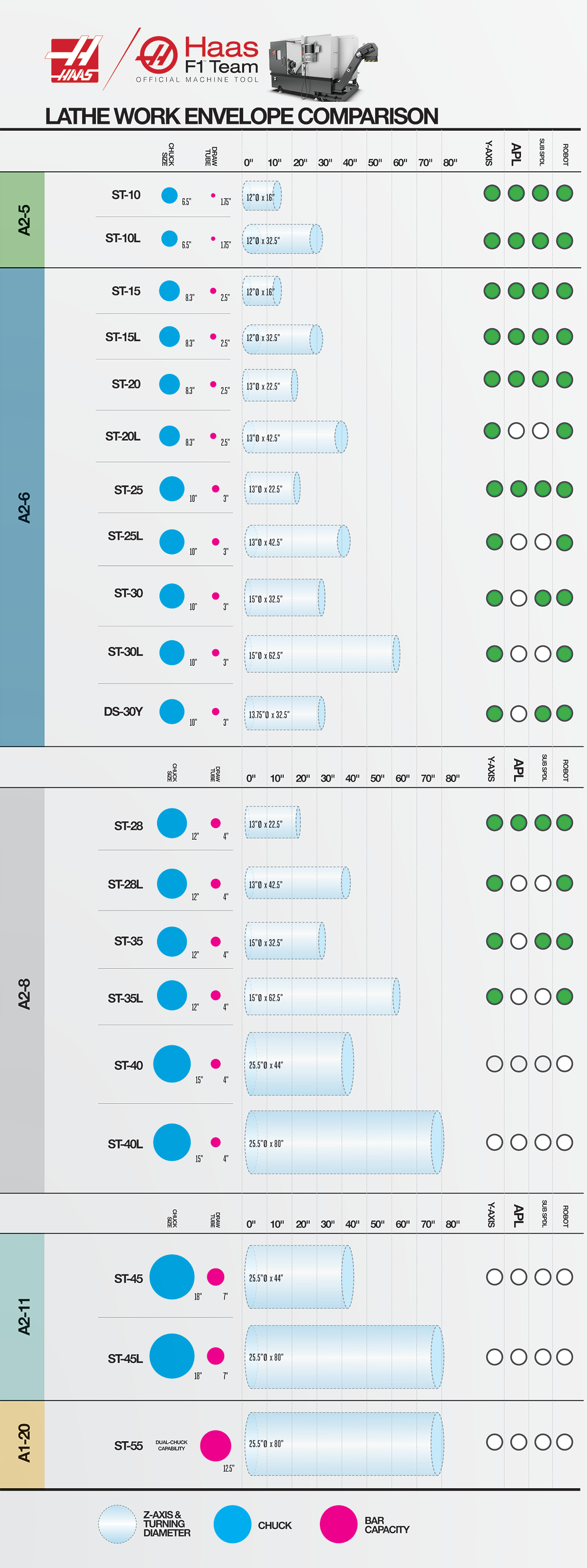Click the ST-55 empty ROBOT indicator

[564, 1441]
